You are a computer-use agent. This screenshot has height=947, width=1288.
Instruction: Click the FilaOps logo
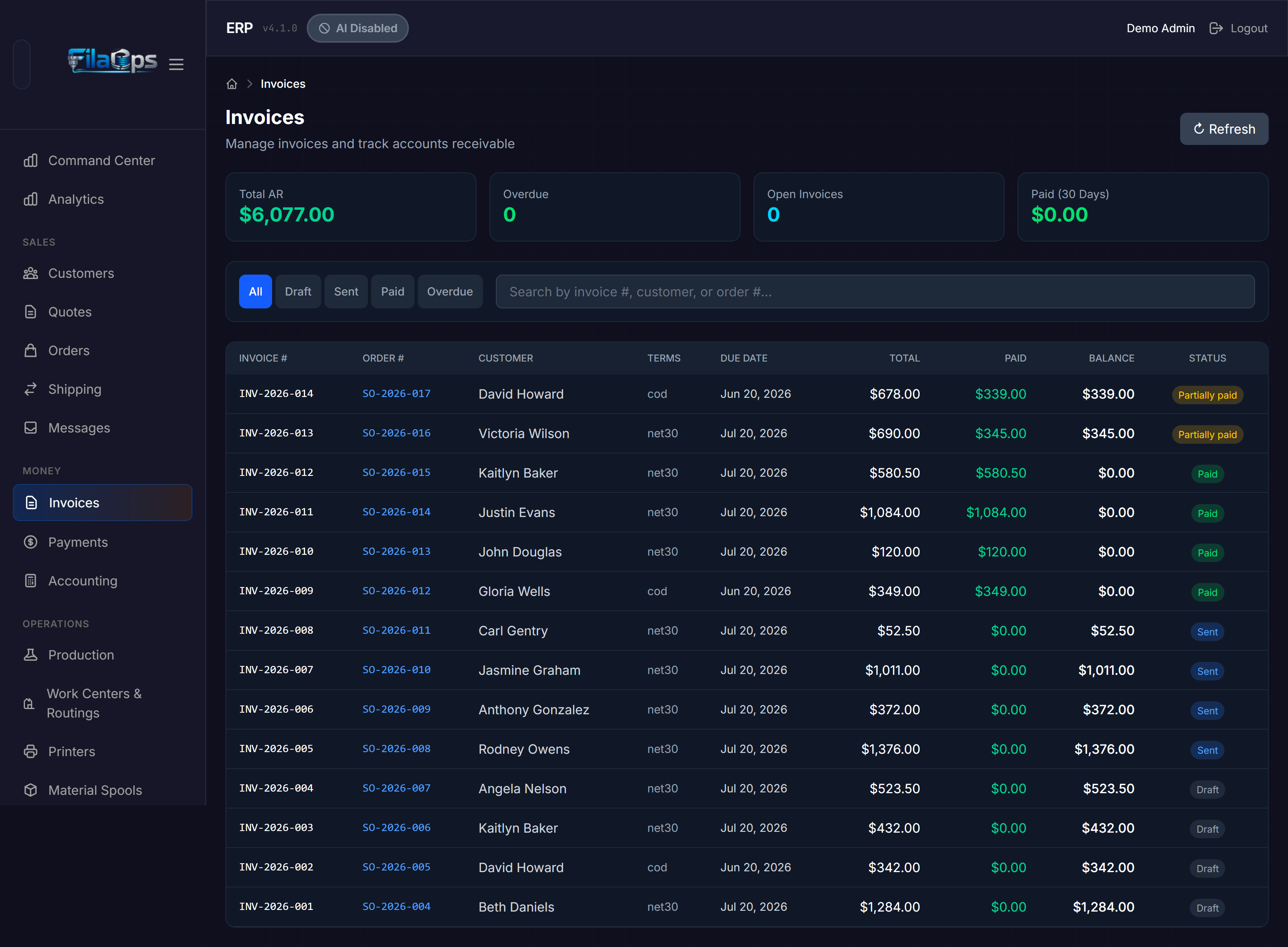pos(112,61)
